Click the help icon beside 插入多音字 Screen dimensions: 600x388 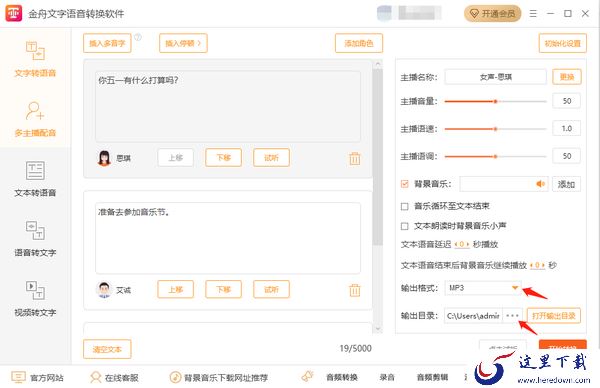138,37
